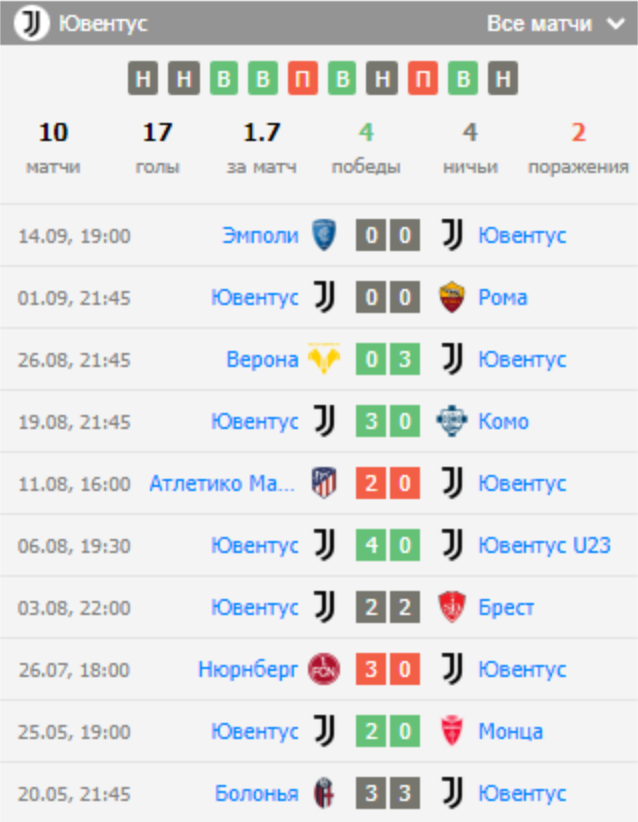Click the first 'Н' form badge

(142, 79)
